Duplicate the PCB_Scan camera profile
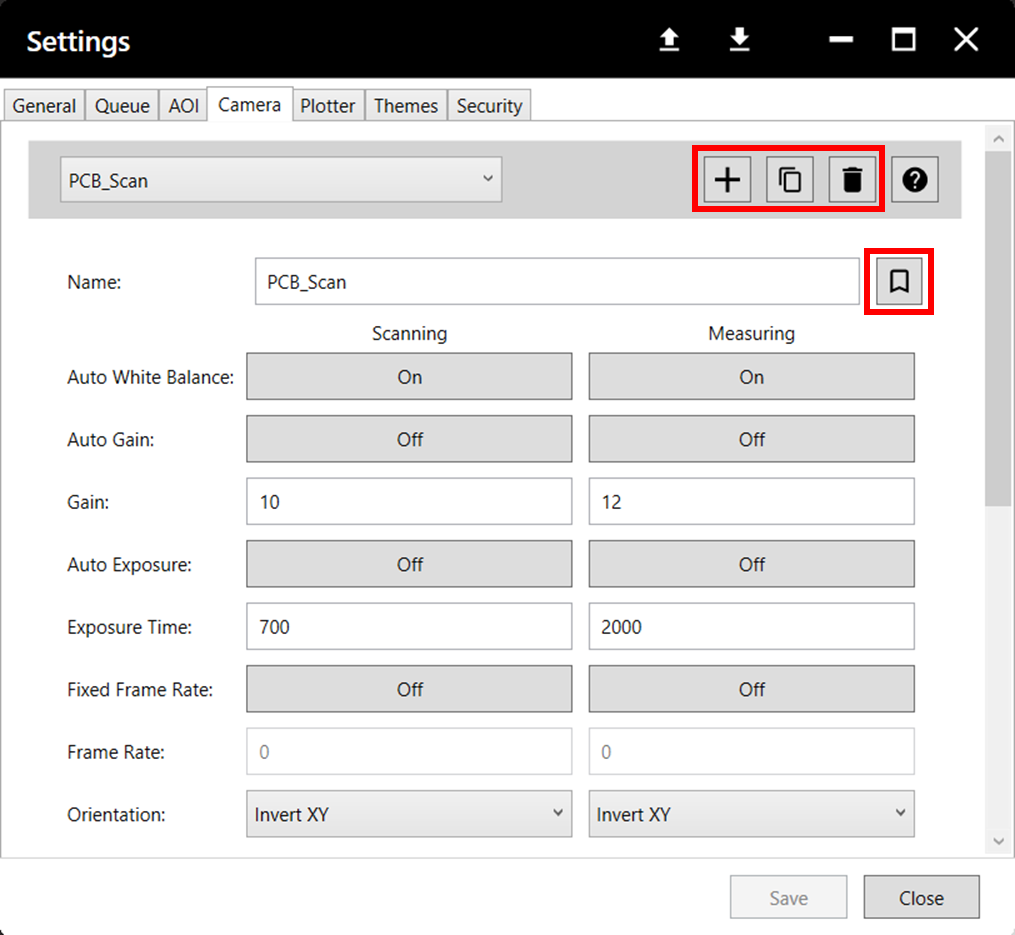Screen dimensions: 1015x935 [x=789, y=179]
